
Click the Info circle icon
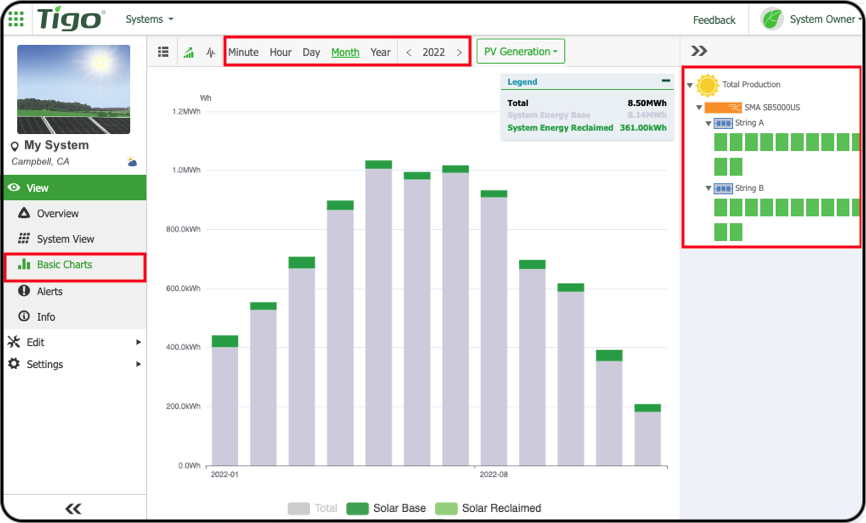point(24,316)
